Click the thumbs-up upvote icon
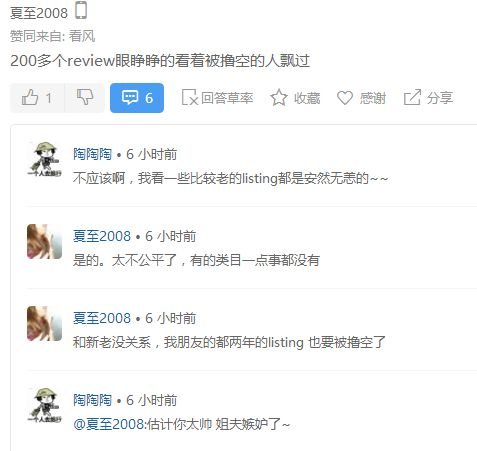Screen dimensions: 477x451 pyautogui.click(x=30, y=98)
